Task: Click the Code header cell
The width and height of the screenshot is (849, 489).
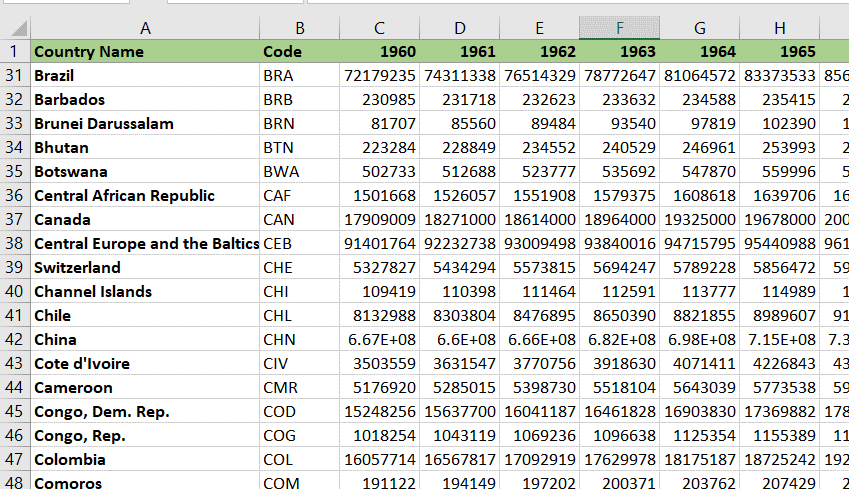Action: (x=299, y=51)
